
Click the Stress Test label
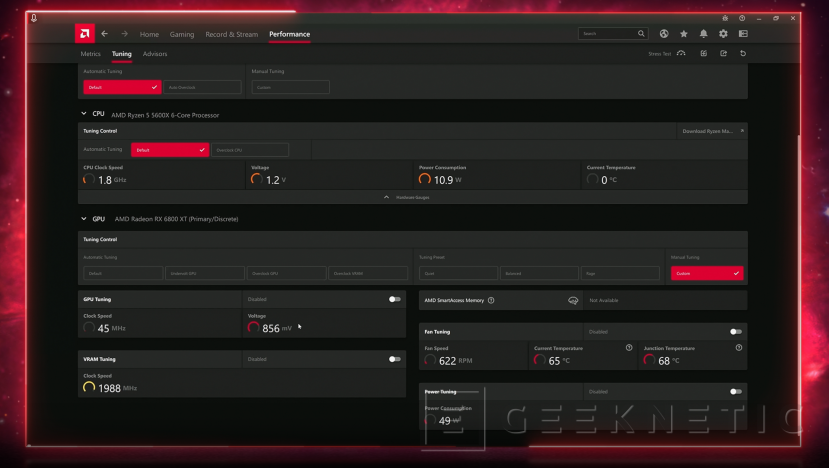[x=659, y=54]
